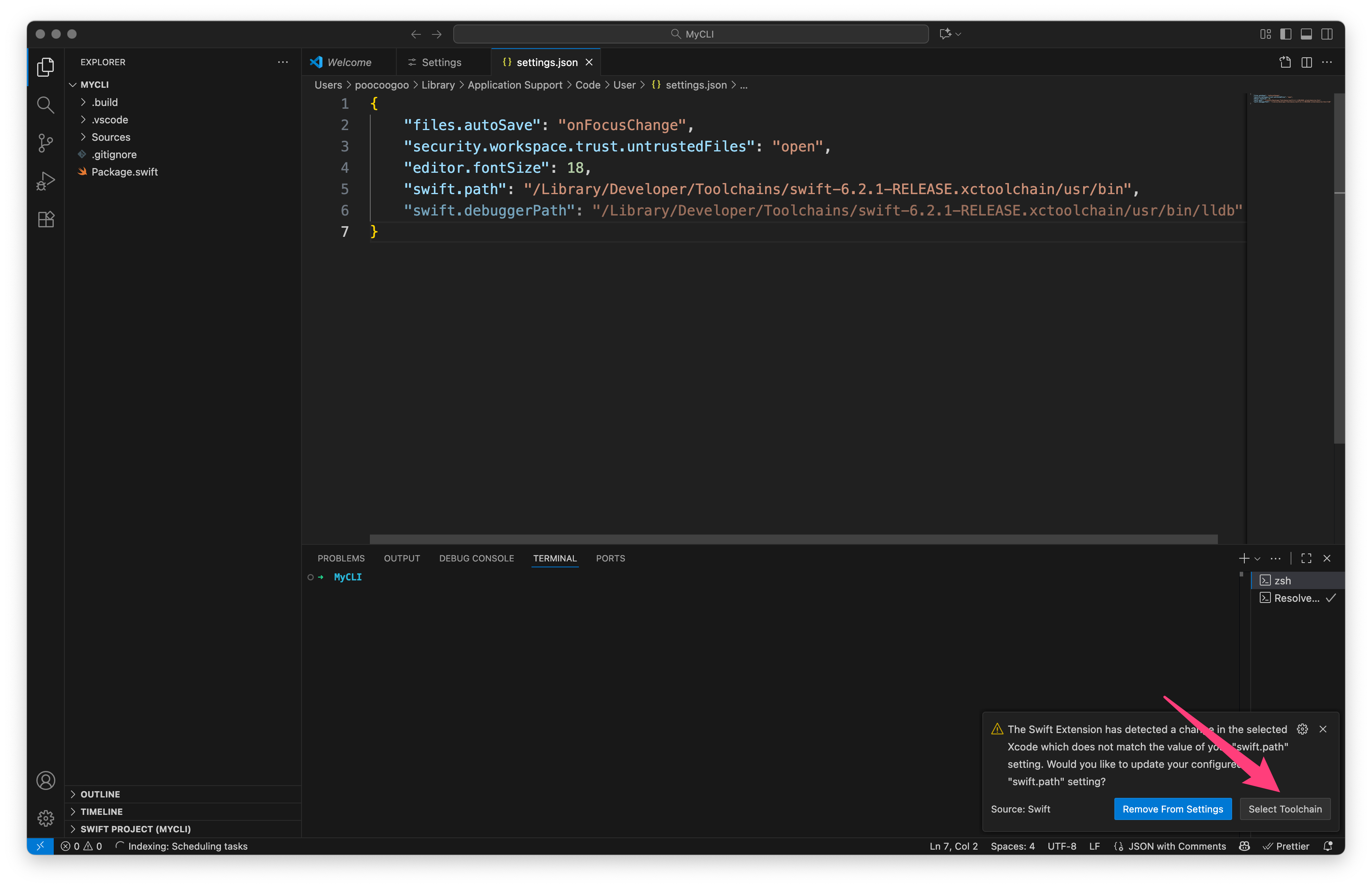
Task: Click the notification gear settings icon
Action: click(x=1302, y=729)
